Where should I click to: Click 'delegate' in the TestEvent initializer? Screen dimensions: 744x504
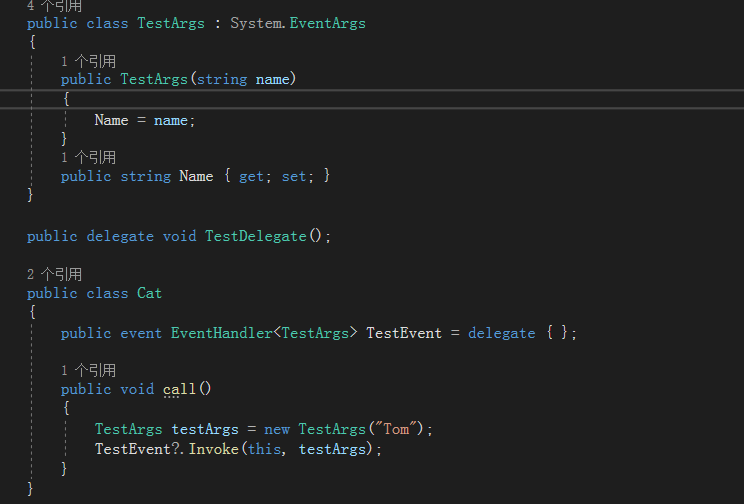pyautogui.click(x=502, y=333)
